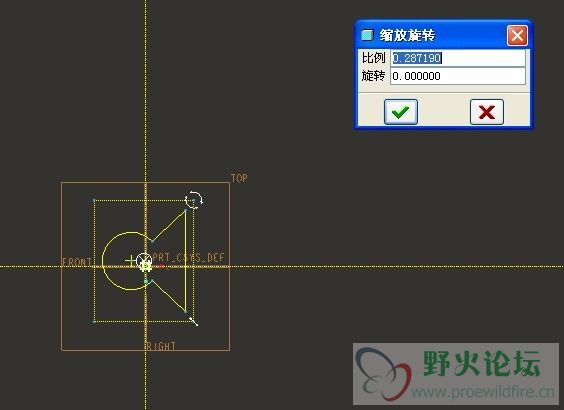
Task: Grab the circular rotate handle on selection box
Action: (x=194, y=200)
